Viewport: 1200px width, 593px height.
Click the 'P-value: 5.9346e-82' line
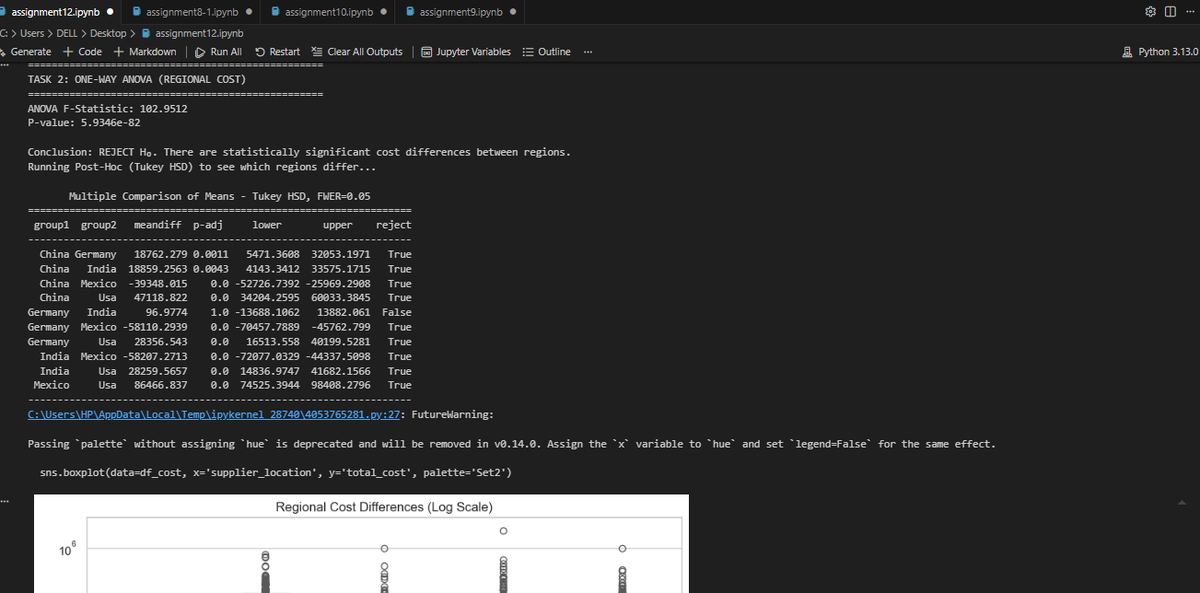pyautogui.click(x=84, y=123)
